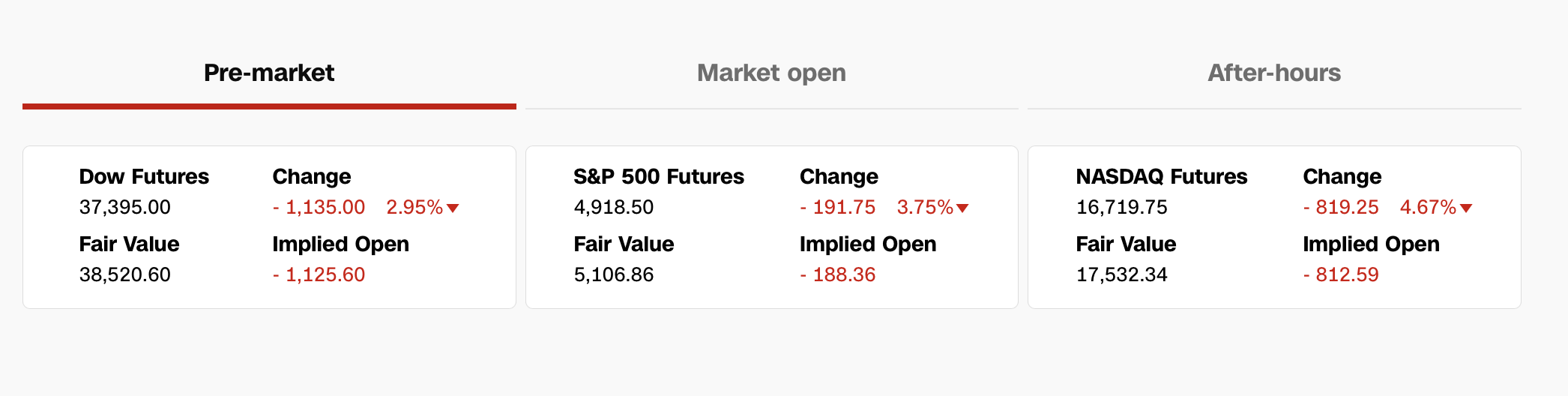Screen dimensions: 1568x396
Task: Click Dow implied open -1,125.60
Action: [x=319, y=274]
